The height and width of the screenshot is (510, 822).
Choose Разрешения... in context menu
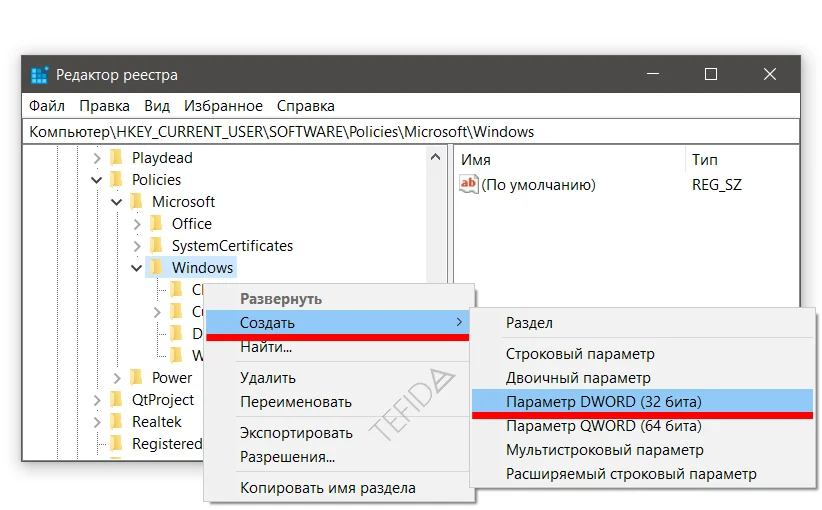click(340, 457)
